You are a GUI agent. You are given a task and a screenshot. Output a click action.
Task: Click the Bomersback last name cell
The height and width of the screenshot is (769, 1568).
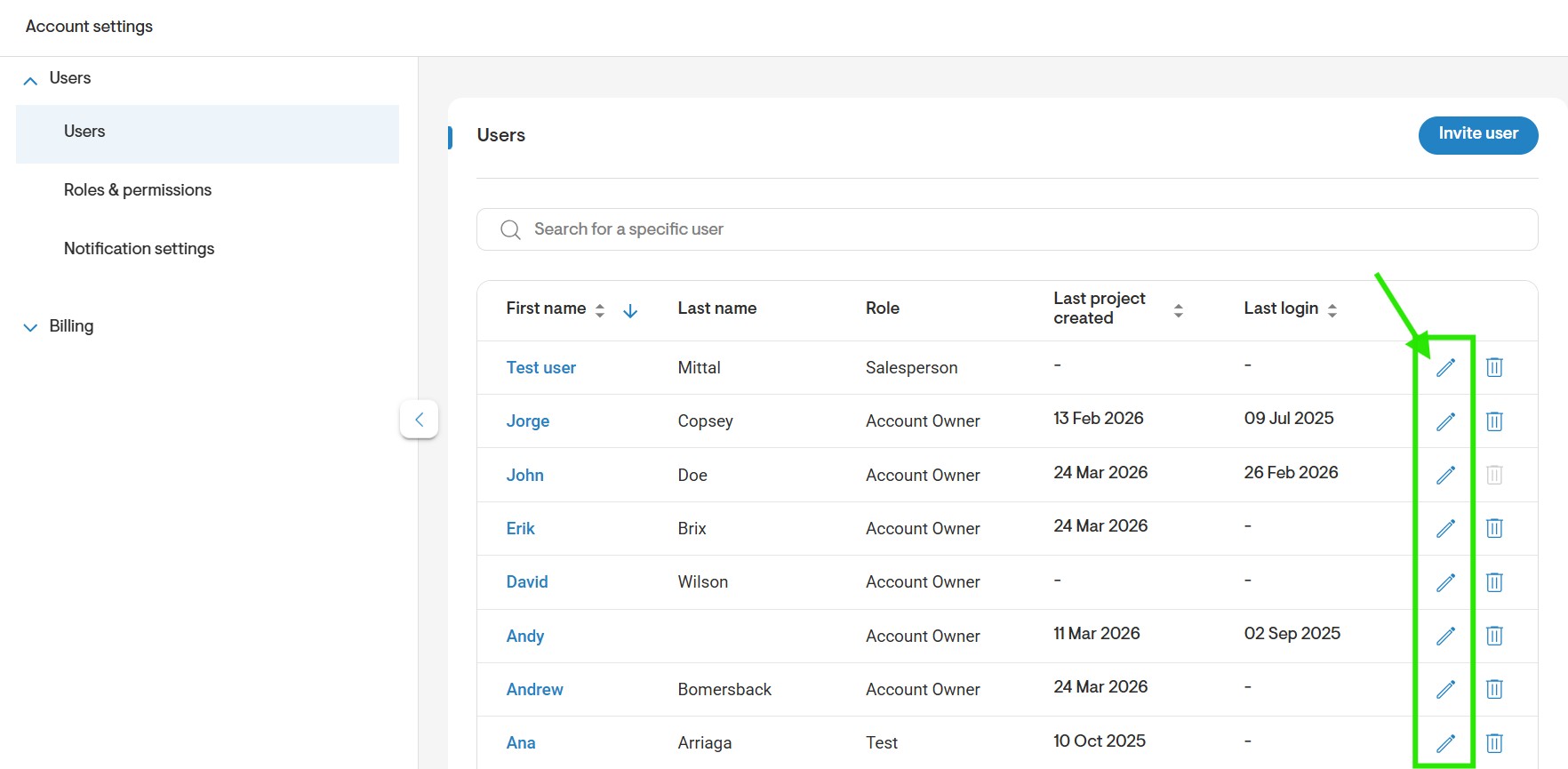(724, 689)
